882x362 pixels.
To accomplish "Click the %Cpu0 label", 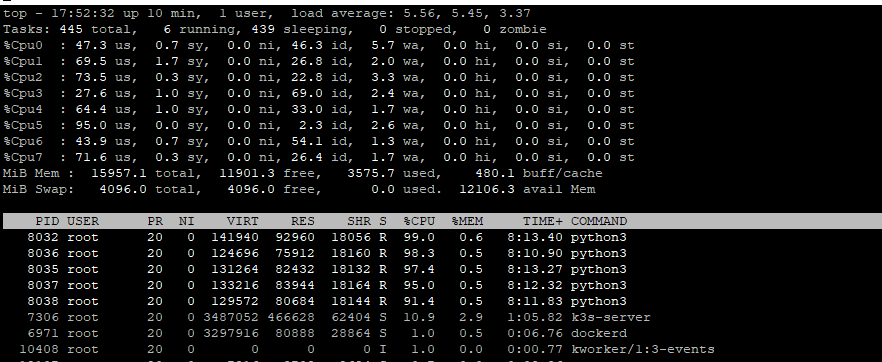I will click(x=22, y=45).
